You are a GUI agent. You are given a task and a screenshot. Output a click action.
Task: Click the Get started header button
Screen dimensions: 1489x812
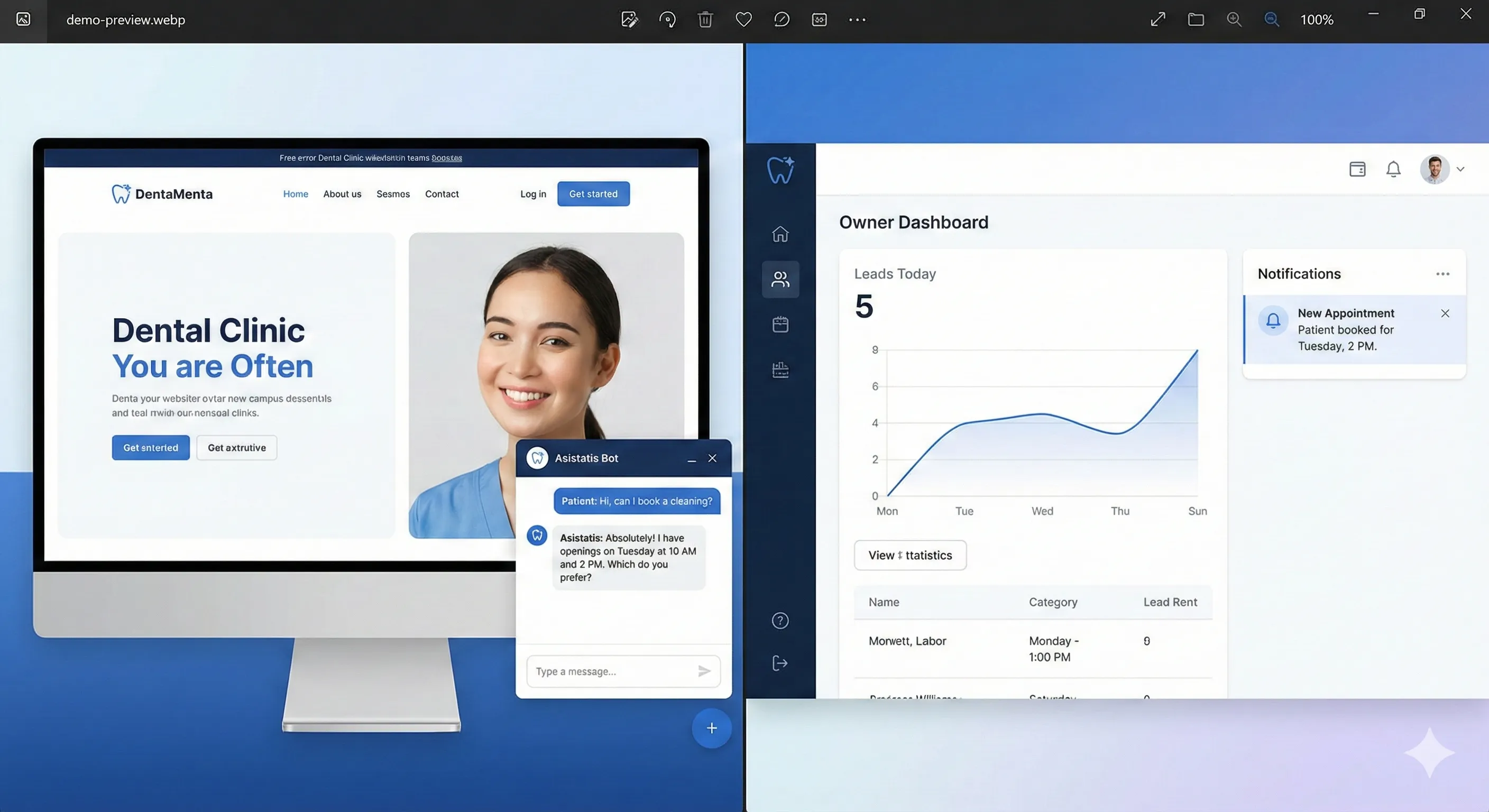pyautogui.click(x=593, y=193)
